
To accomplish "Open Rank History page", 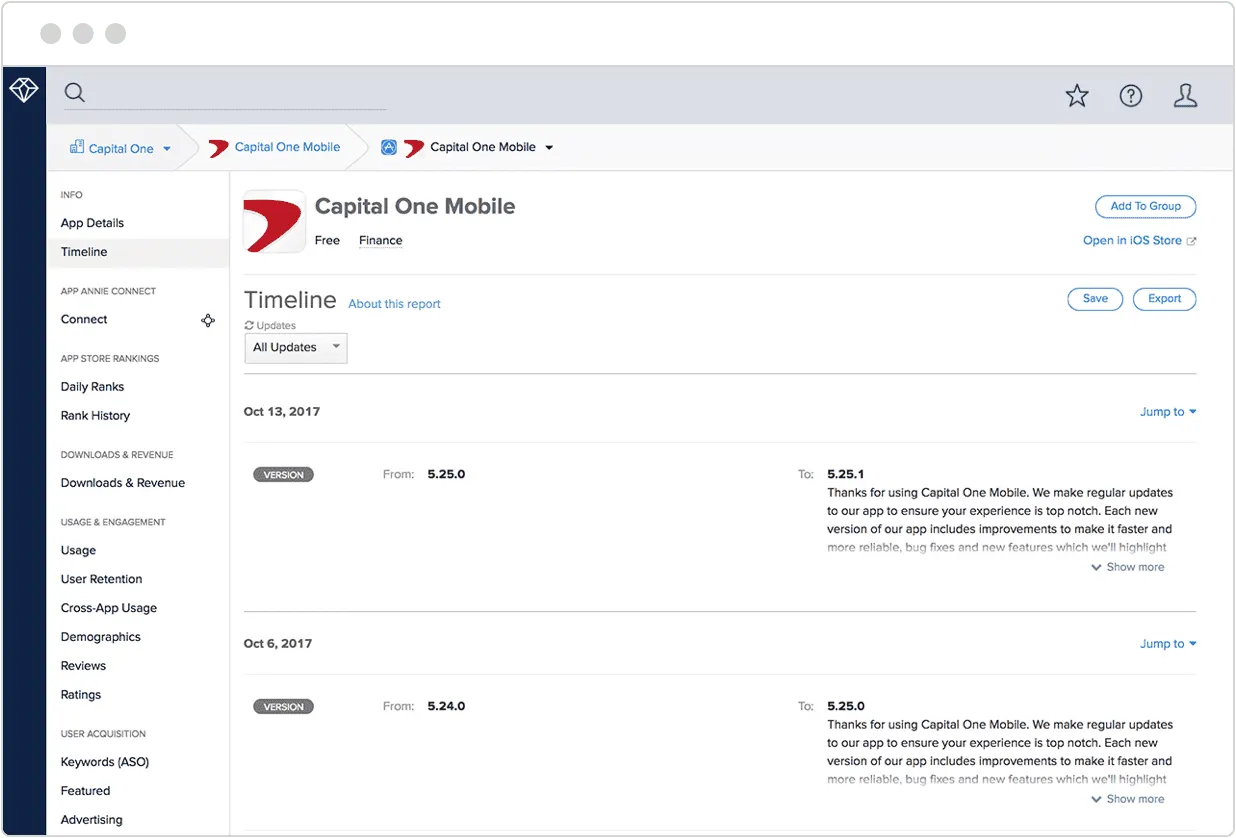I will pyautogui.click(x=95, y=416).
